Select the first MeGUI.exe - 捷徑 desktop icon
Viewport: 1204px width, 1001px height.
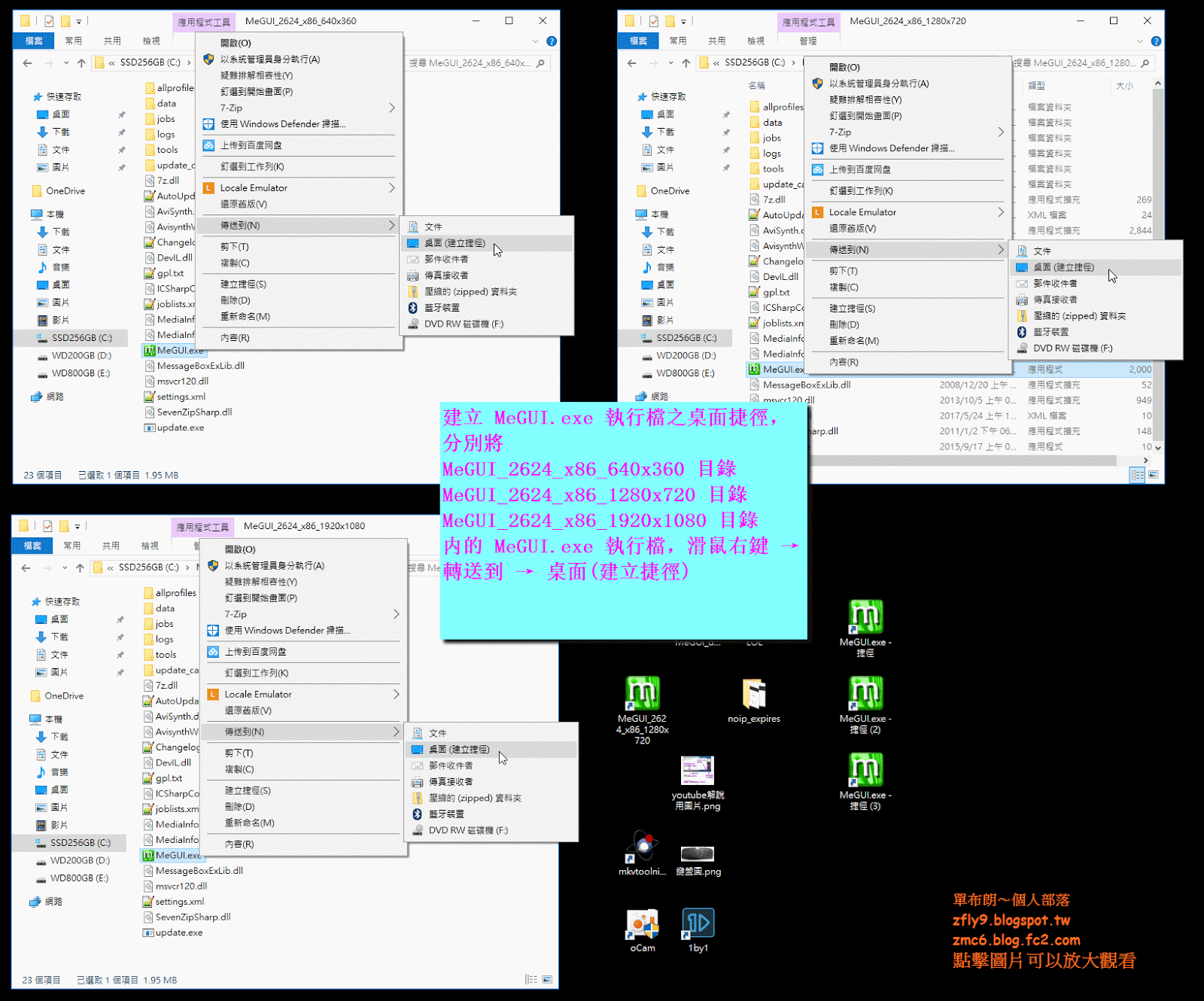865,628
